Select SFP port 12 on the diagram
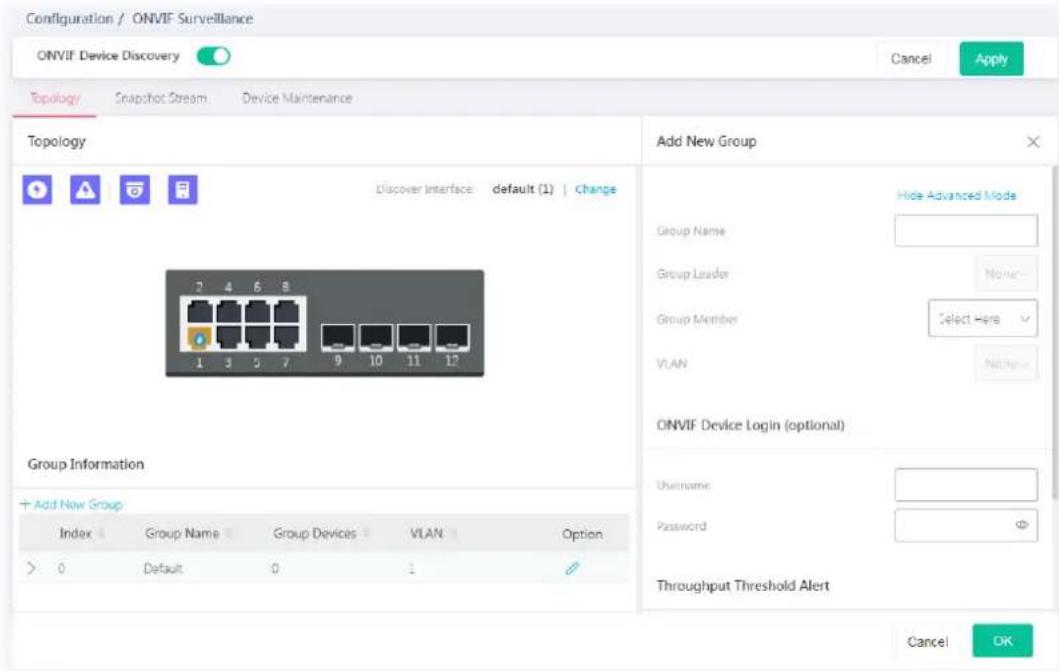The width and height of the screenshot is (1059, 671). click(x=452, y=337)
